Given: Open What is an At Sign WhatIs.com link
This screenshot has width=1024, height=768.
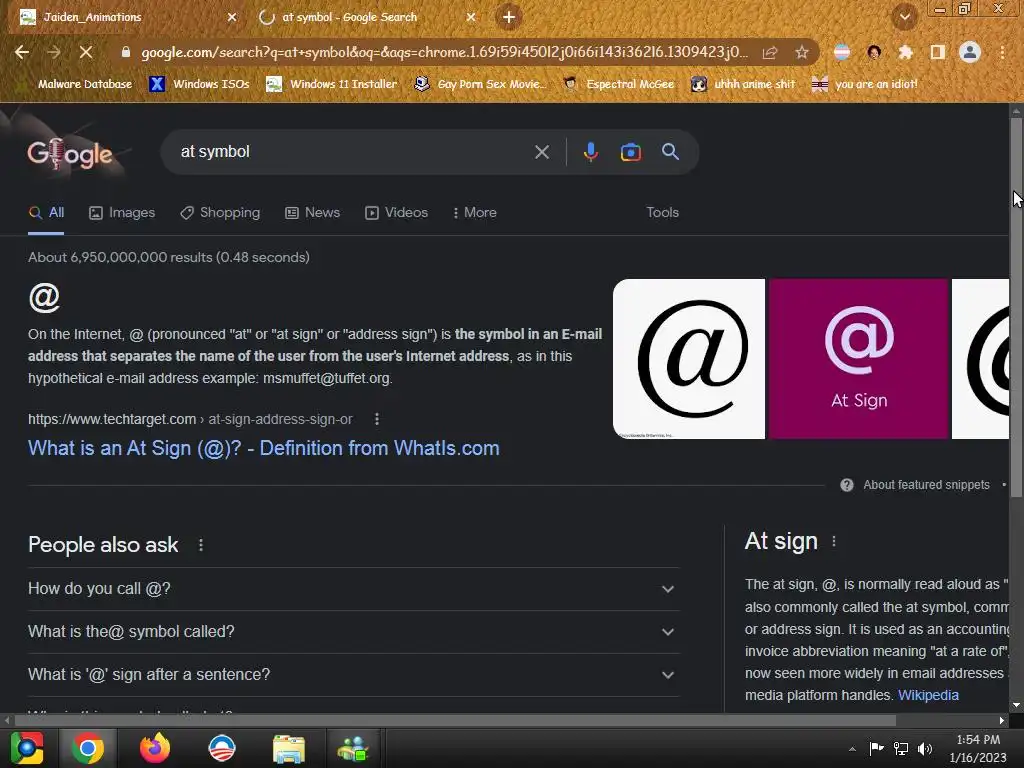Looking at the screenshot, I should tap(264, 449).
